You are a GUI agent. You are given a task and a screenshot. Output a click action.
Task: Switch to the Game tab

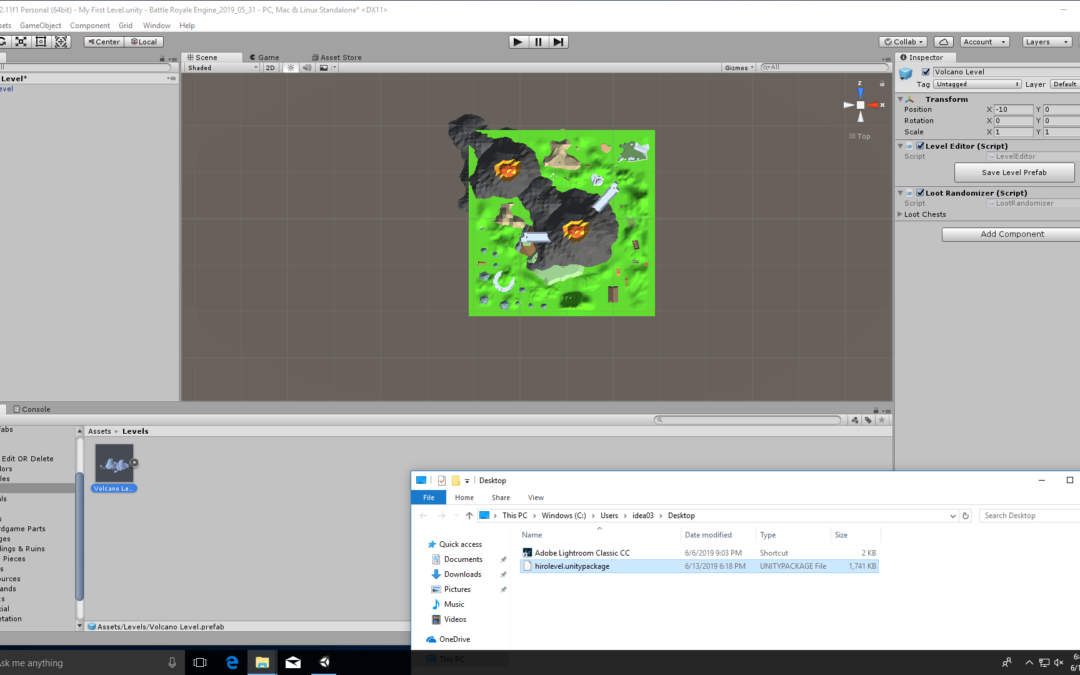pos(264,57)
